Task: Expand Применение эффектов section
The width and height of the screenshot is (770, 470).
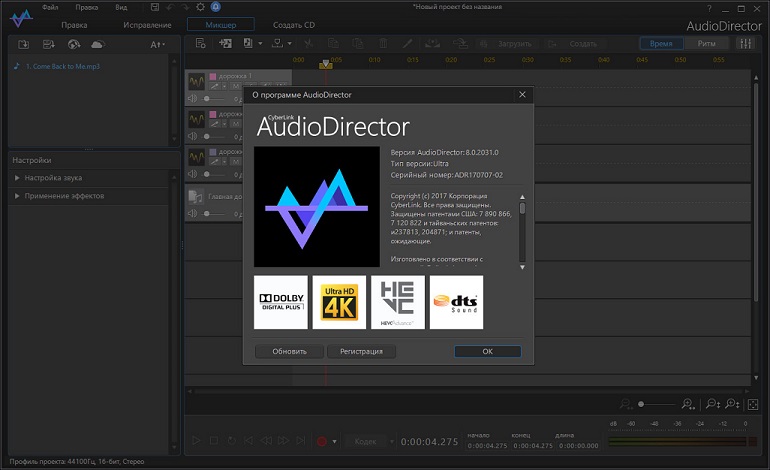Action: coord(17,196)
